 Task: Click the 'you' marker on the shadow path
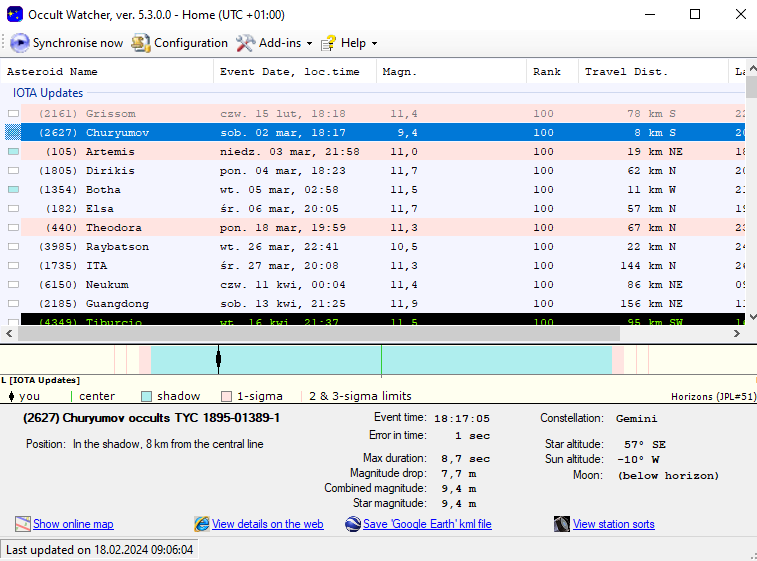coord(218,359)
